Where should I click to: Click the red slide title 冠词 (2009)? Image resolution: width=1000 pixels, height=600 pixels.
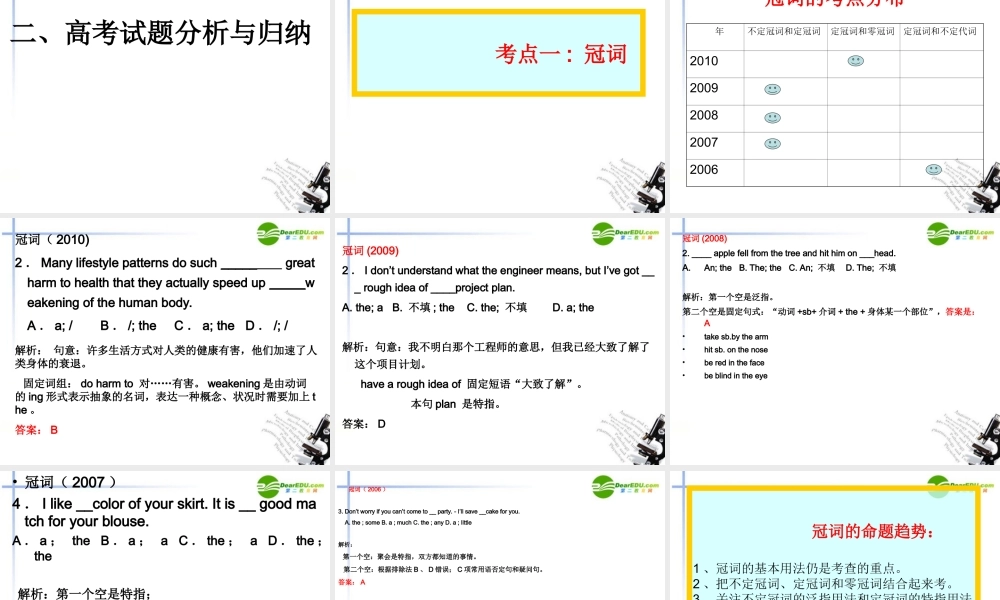coord(371,251)
